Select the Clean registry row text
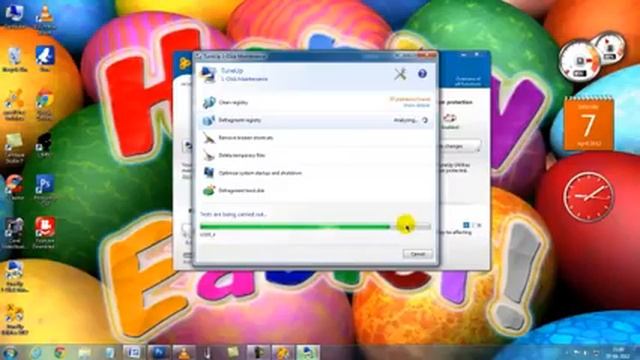Viewport: 640px width, 360px height. point(233,102)
